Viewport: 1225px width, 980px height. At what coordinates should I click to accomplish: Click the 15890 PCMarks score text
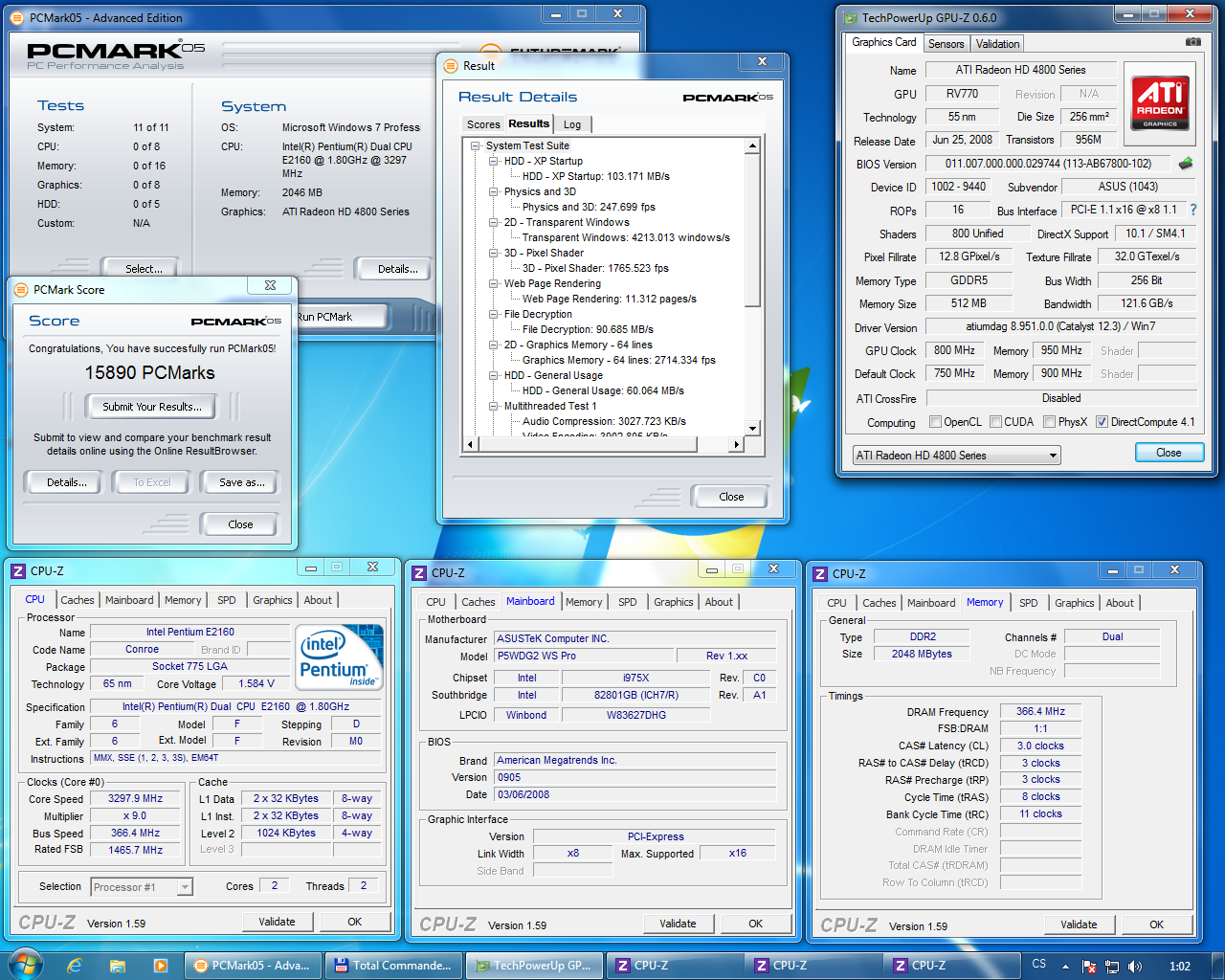tap(150, 373)
